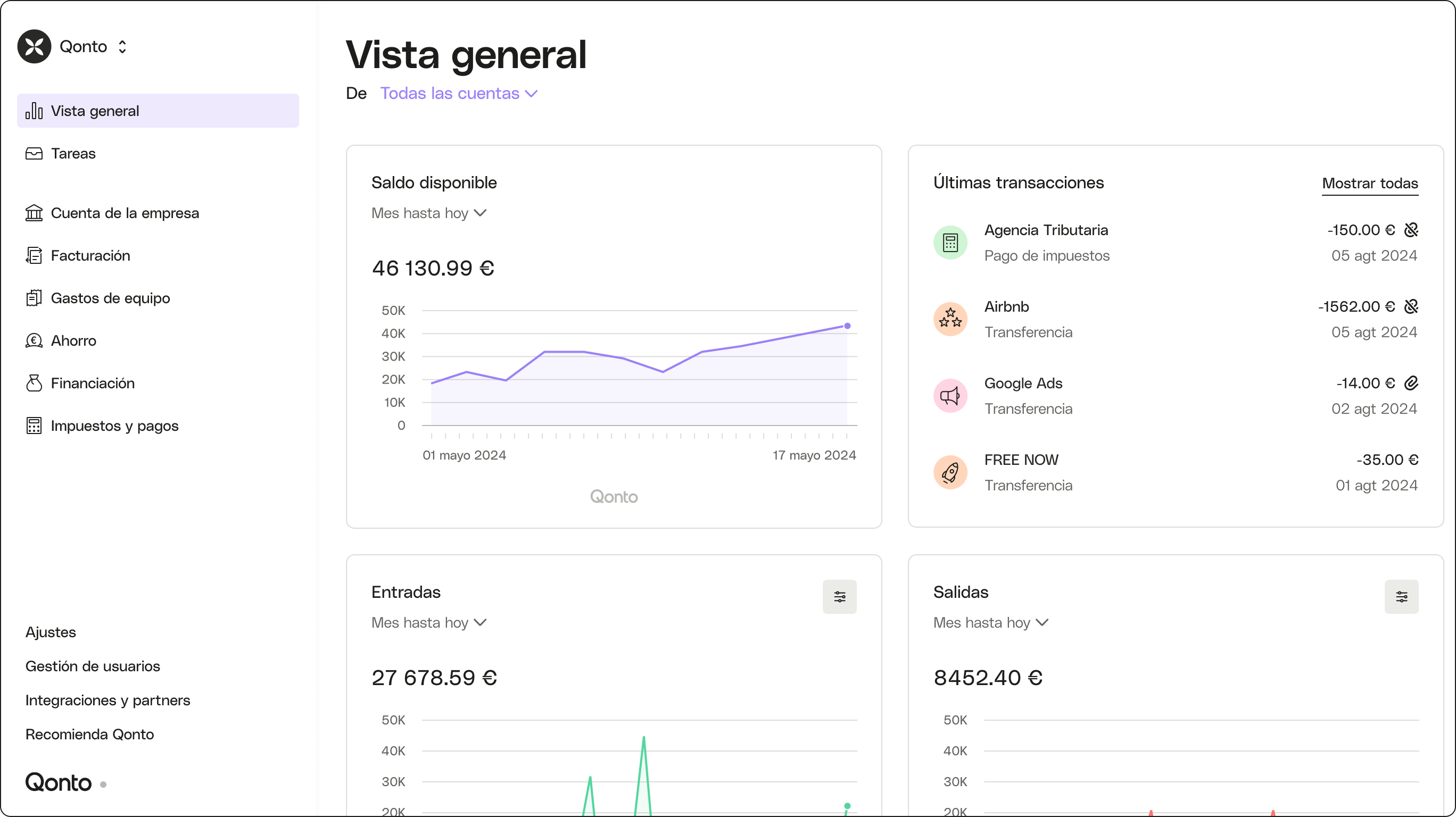Viewport: 1456px width, 817px height.
Task: Click missing attachment icon on Agencia Tributaria row
Action: click(x=1411, y=230)
